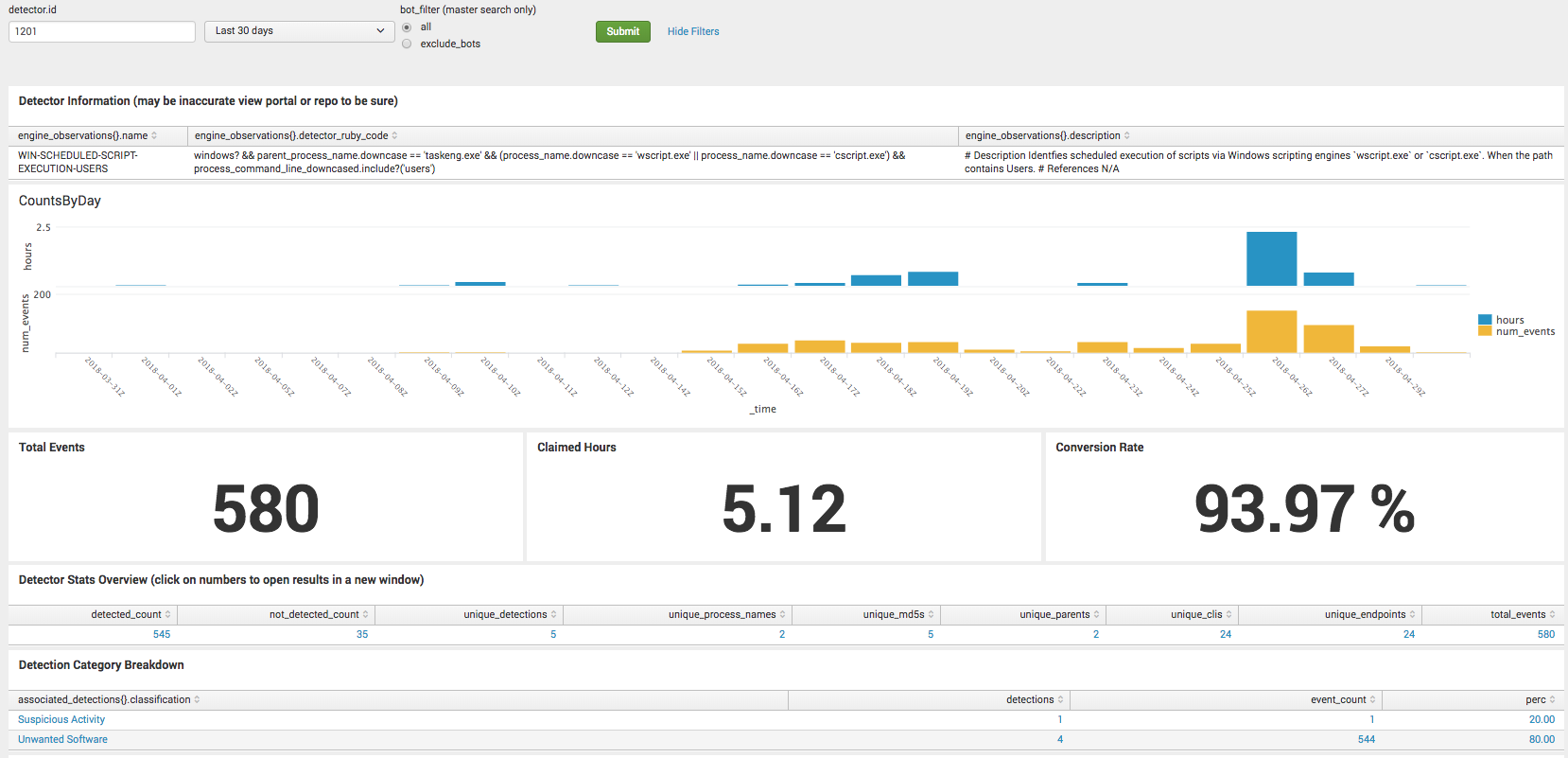Click sort arrows beside unique_md5s

pyautogui.click(x=931, y=615)
